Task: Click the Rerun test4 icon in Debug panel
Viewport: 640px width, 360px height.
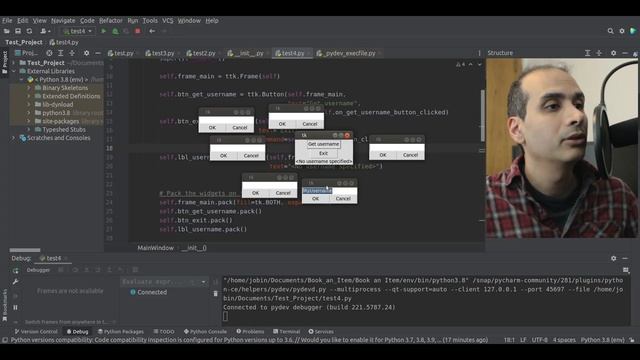Action: coord(16,271)
